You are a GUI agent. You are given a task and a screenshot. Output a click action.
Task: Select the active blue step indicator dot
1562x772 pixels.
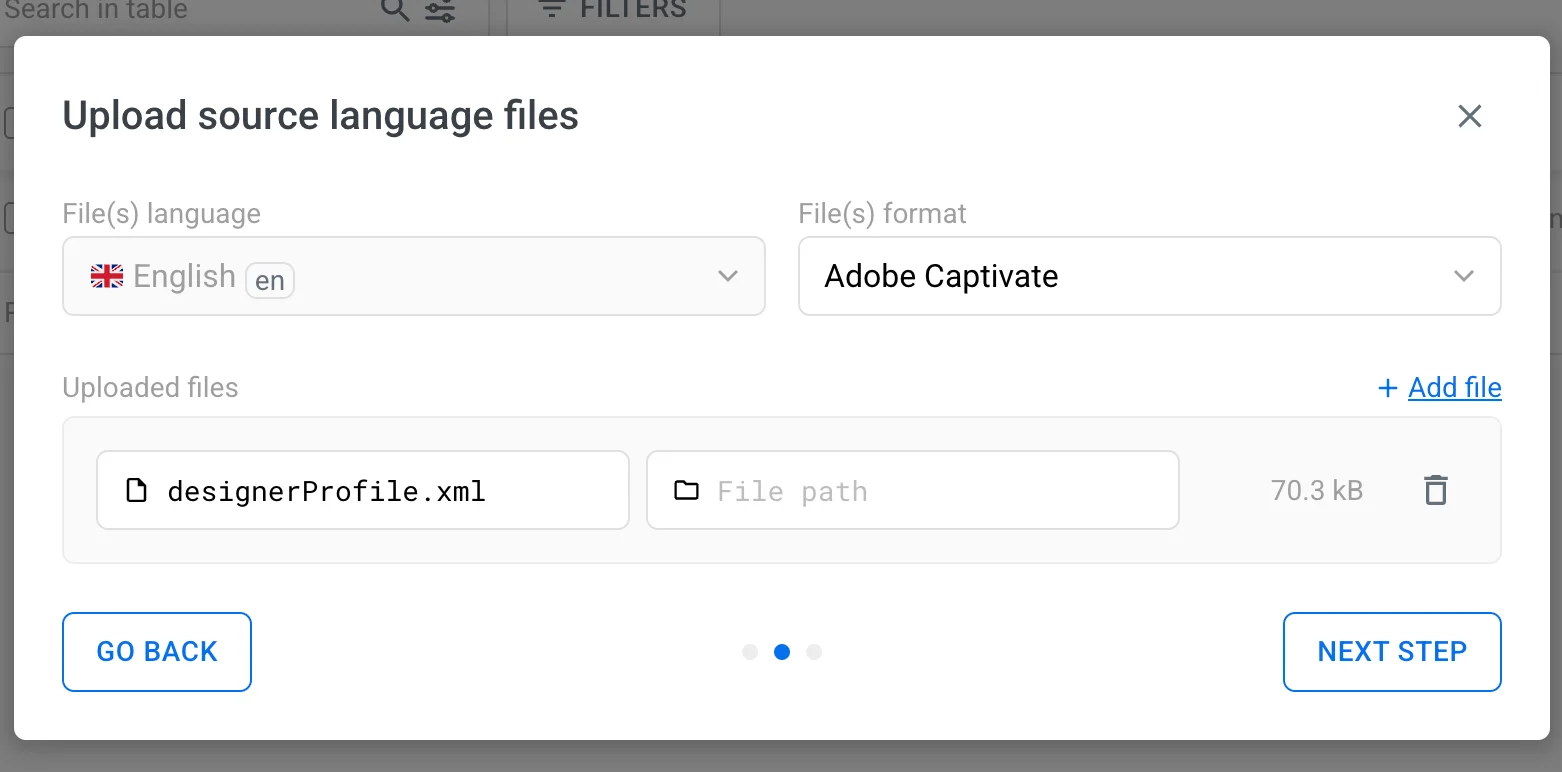pyautogui.click(x=782, y=652)
